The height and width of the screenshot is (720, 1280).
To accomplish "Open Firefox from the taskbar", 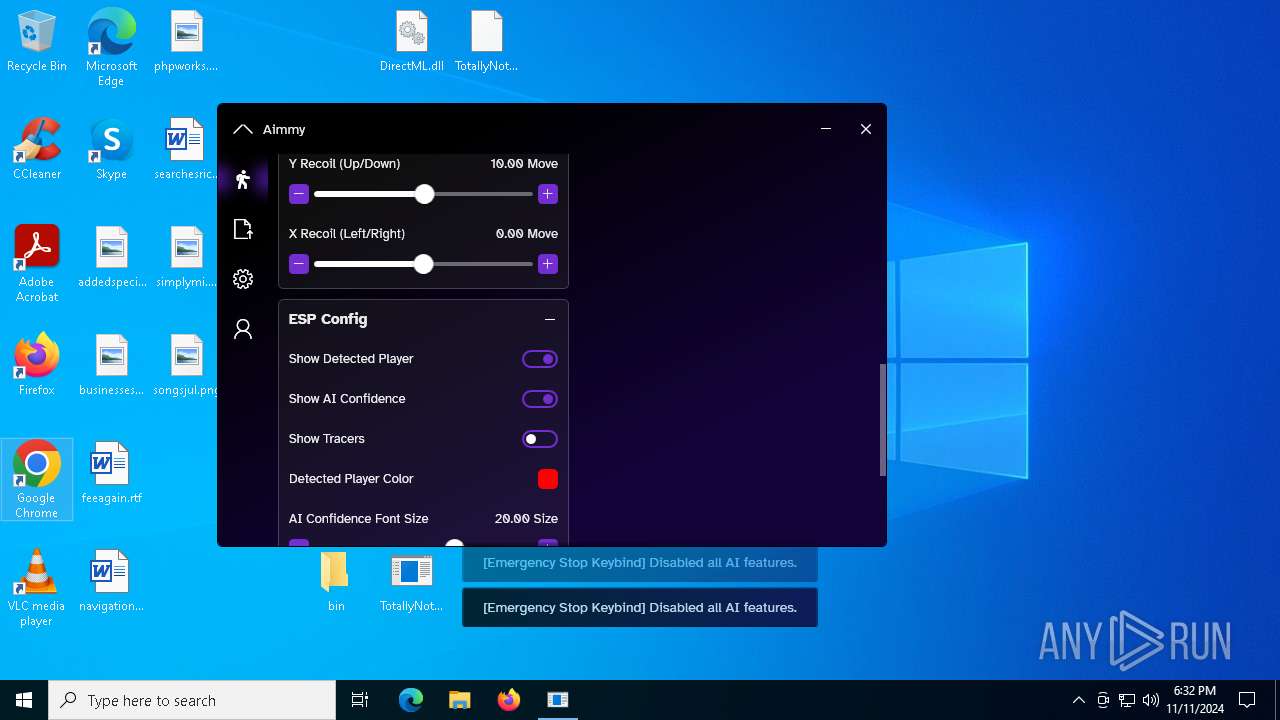I will (x=509, y=700).
